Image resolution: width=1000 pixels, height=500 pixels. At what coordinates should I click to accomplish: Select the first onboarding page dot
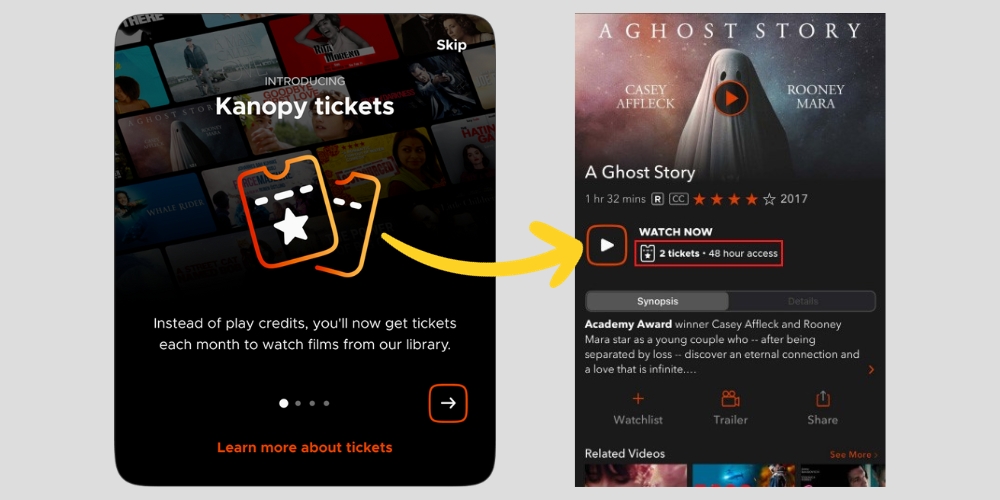click(x=284, y=403)
